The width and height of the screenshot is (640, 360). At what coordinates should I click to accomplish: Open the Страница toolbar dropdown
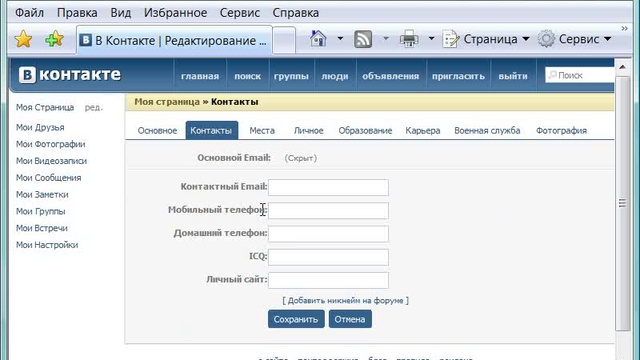pos(526,39)
